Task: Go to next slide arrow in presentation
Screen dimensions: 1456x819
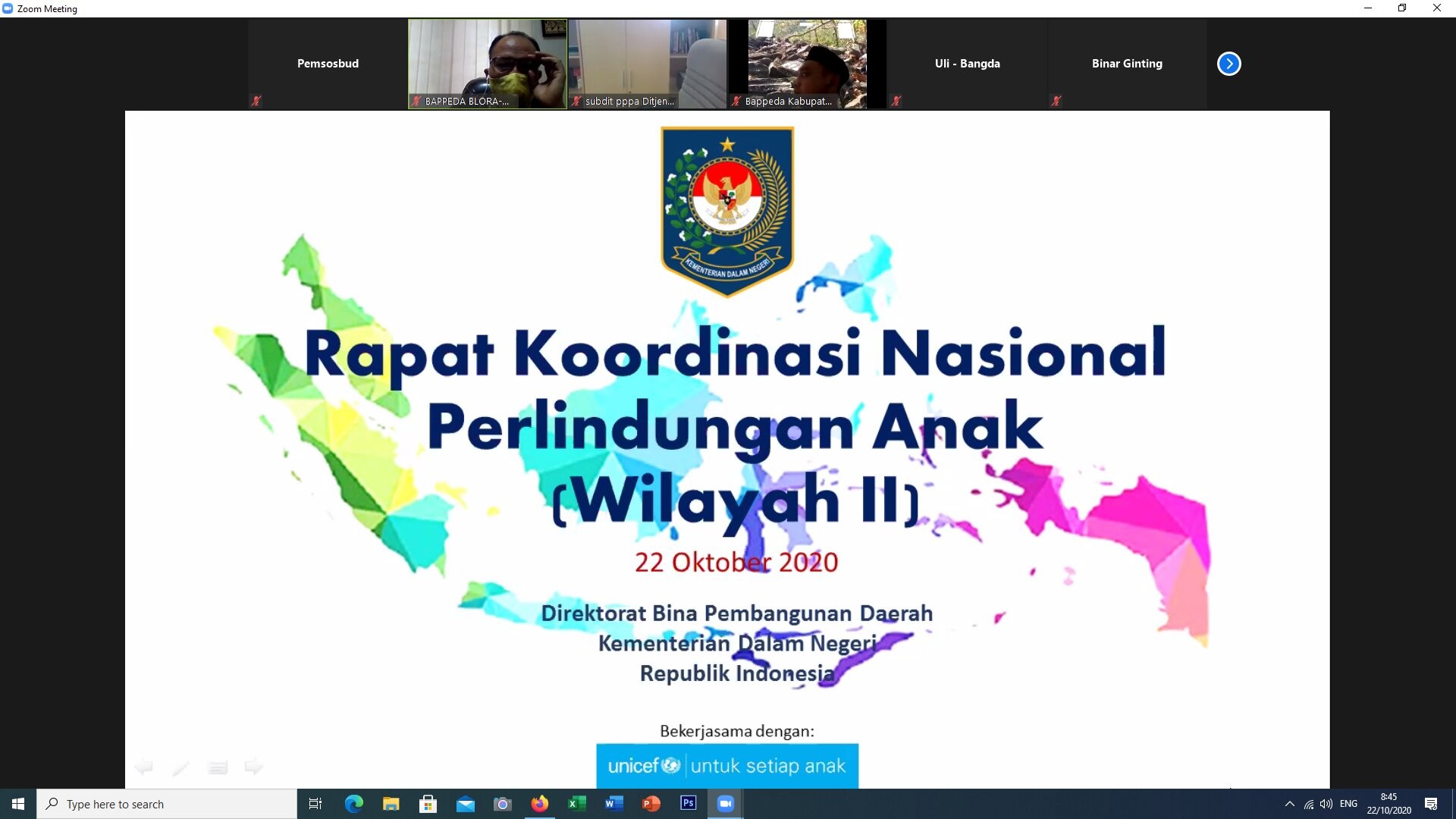Action: click(254, 767)
